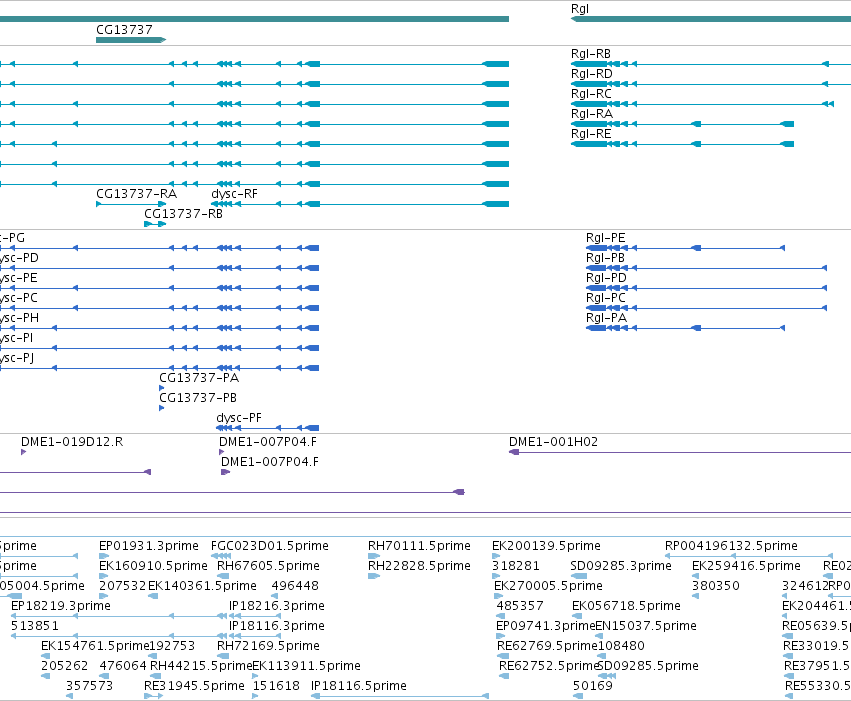Click the Rgl gene label
Image resolution: width=851 pixels, height=701 pixels.
[x=580, y=9]
